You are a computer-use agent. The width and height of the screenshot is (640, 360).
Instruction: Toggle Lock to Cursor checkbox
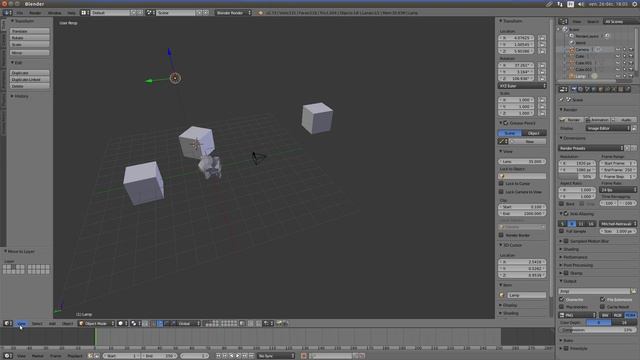click(x=501, y=184)
